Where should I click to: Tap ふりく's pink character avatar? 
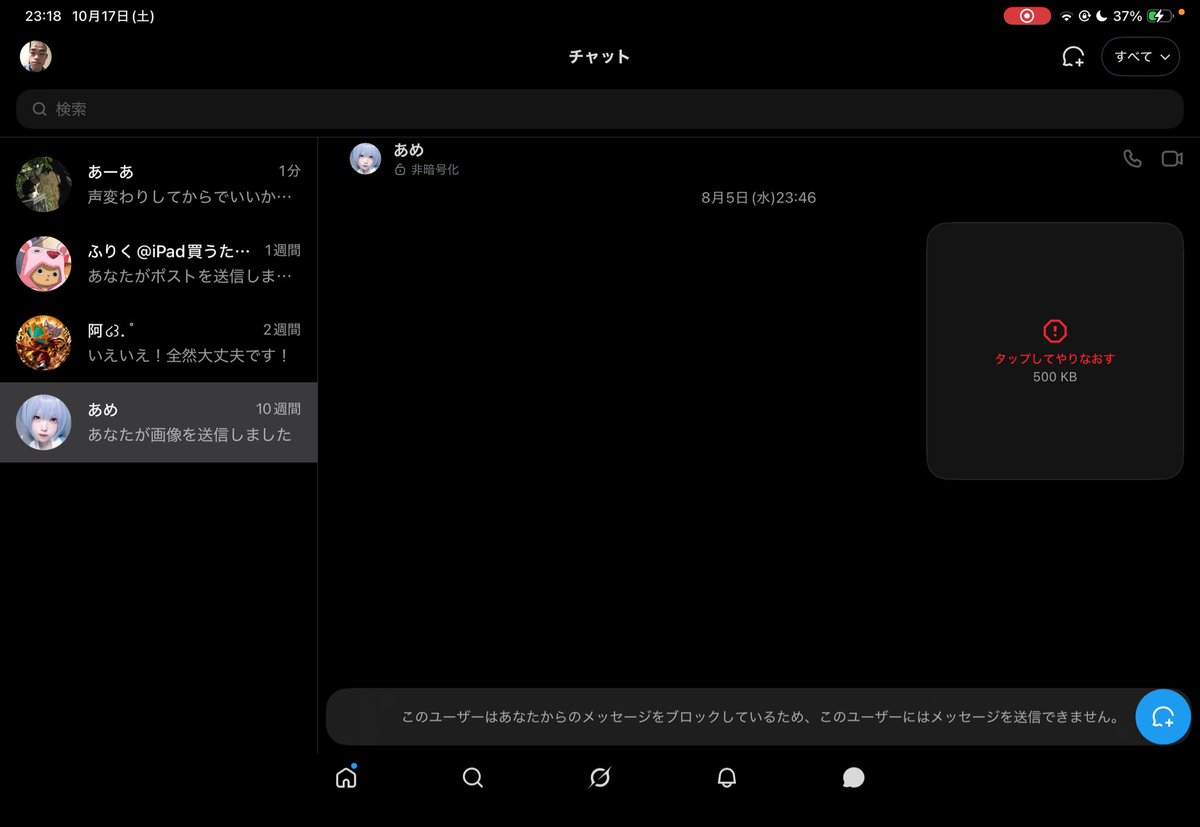tap(44, 264)
